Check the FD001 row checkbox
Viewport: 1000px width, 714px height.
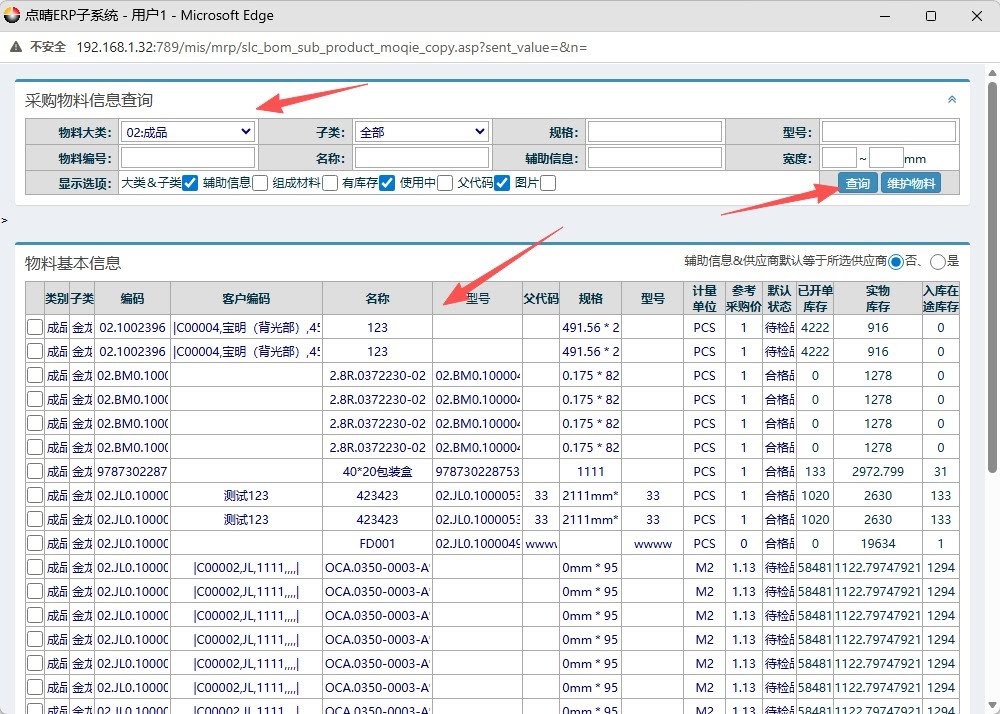click(35, 544)
